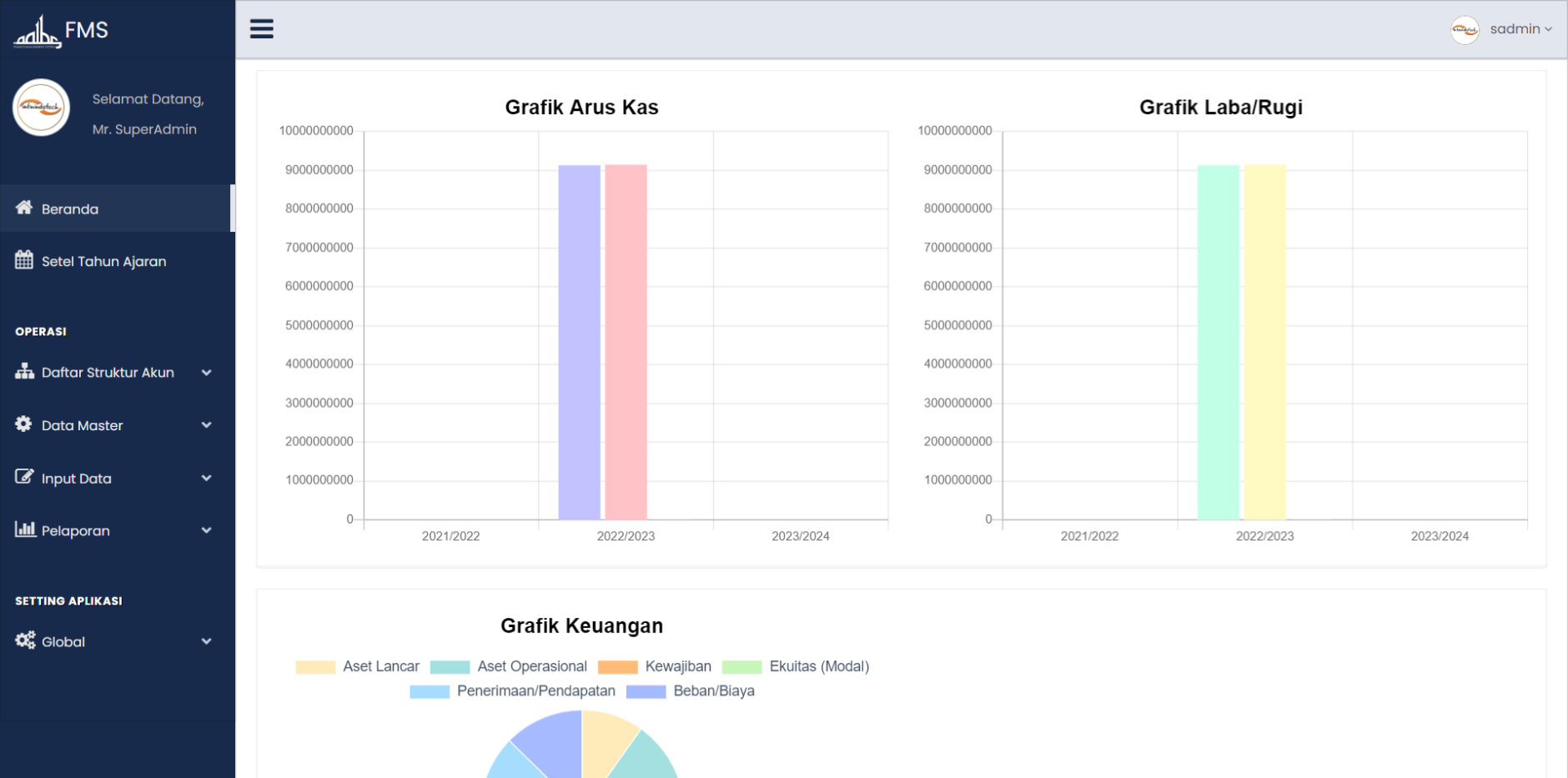Click the pink 2022/2023 Arus Kas bar

pos(626,342)
